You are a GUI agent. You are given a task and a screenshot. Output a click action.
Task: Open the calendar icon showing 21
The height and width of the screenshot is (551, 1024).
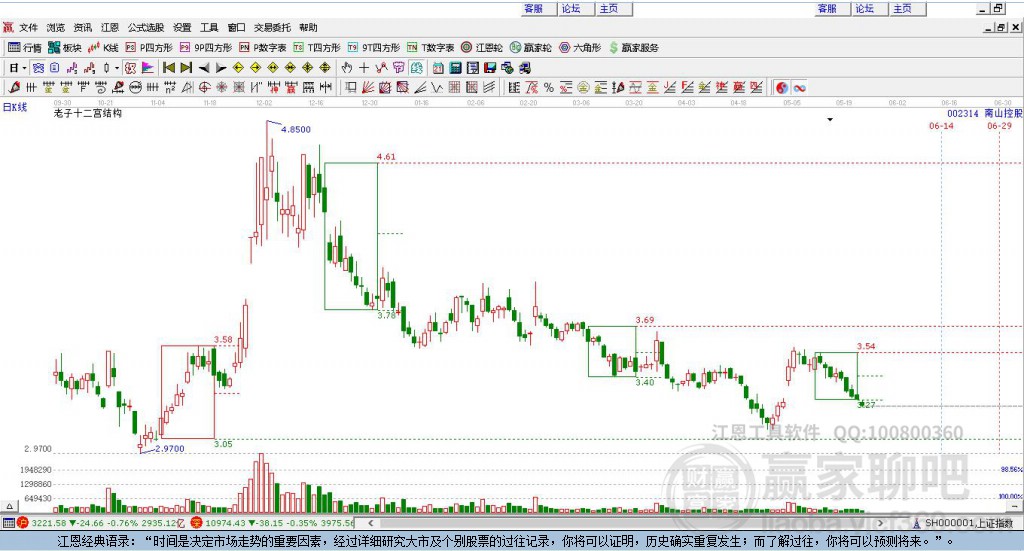click(x=438, y=68)
